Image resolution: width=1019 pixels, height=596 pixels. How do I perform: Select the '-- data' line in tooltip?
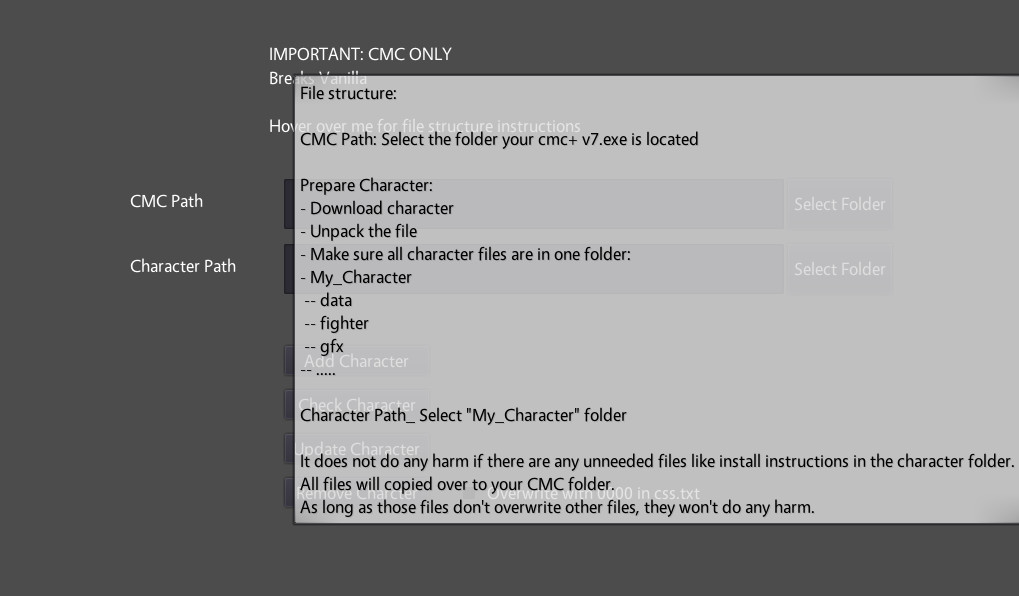coord(328,300)
